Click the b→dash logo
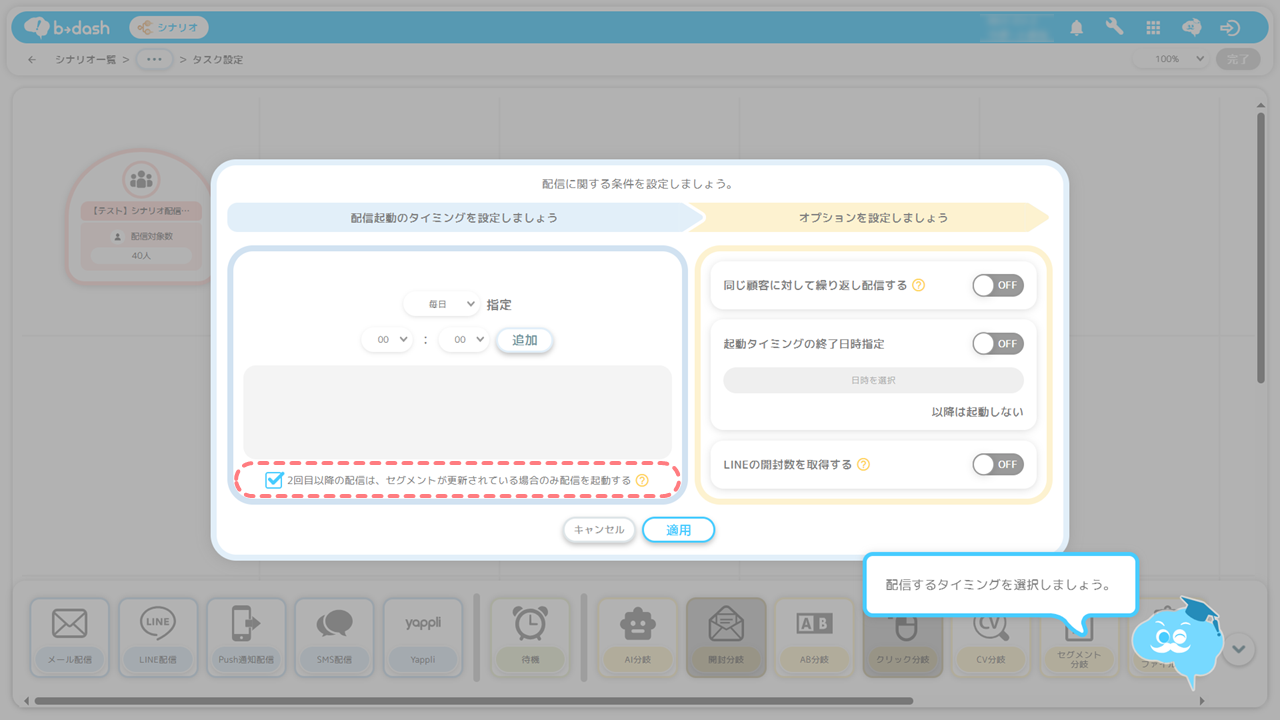 tap(68, 27)
